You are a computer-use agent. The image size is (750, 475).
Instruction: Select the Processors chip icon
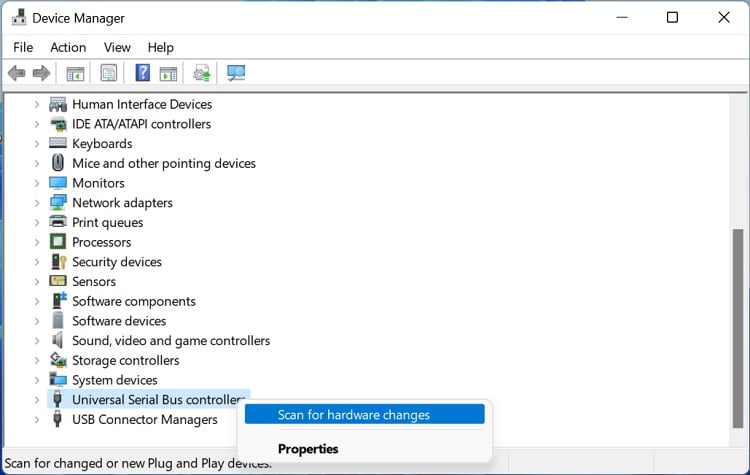(x=58, y=242)
